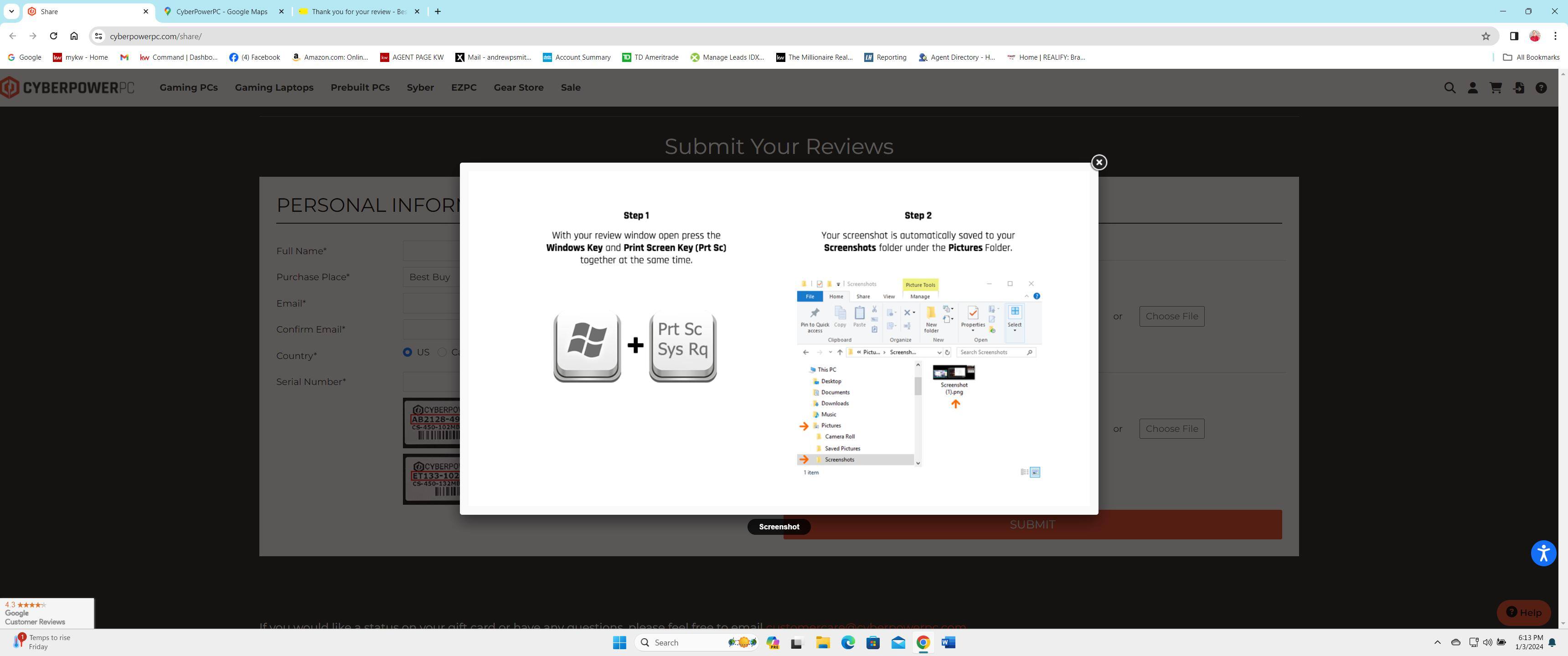This screenshot has height=656, width=1568.
Task: Click the first Choose File button
Action: tap(1171, 316)
